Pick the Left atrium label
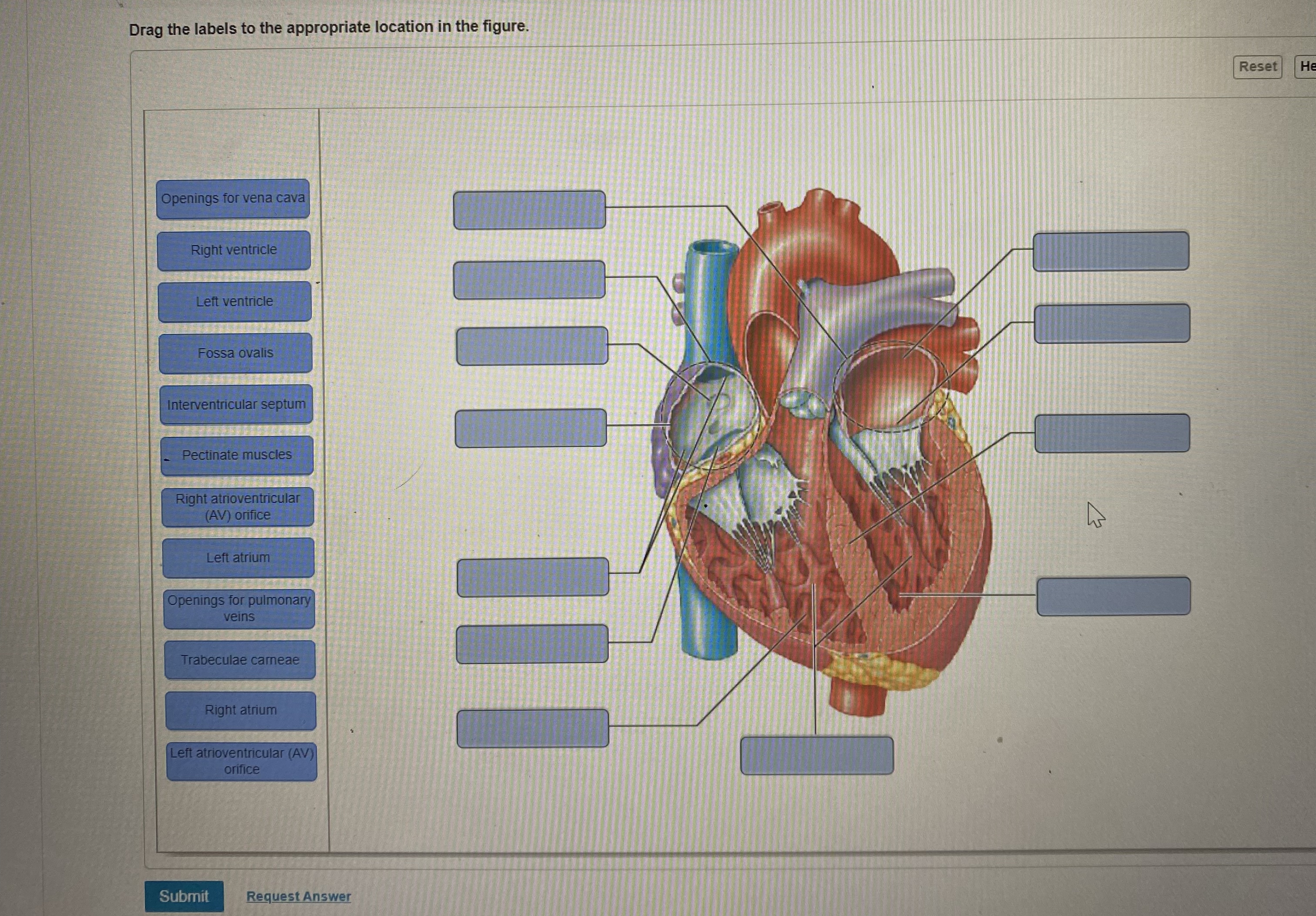This screenshot has height=916, width=1316. [x=238, y=558]
